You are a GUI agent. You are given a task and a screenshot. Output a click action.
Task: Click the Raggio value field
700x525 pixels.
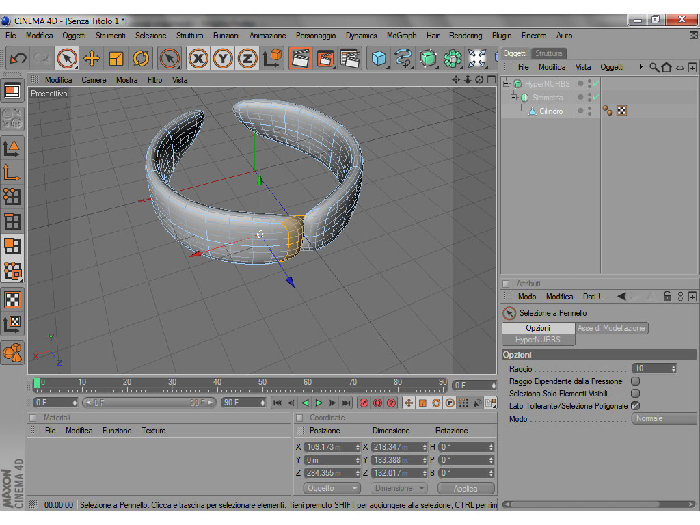point(654,368)
